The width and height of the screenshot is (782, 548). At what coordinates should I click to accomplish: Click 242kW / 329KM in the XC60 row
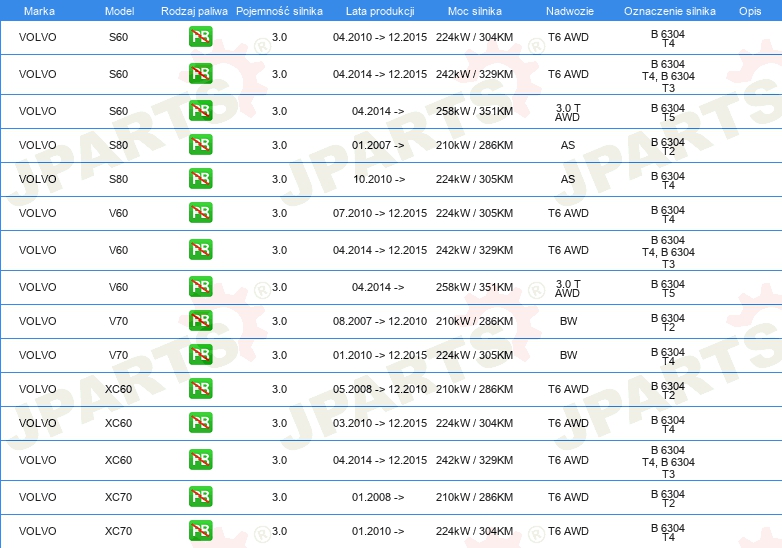click(474, 460)
